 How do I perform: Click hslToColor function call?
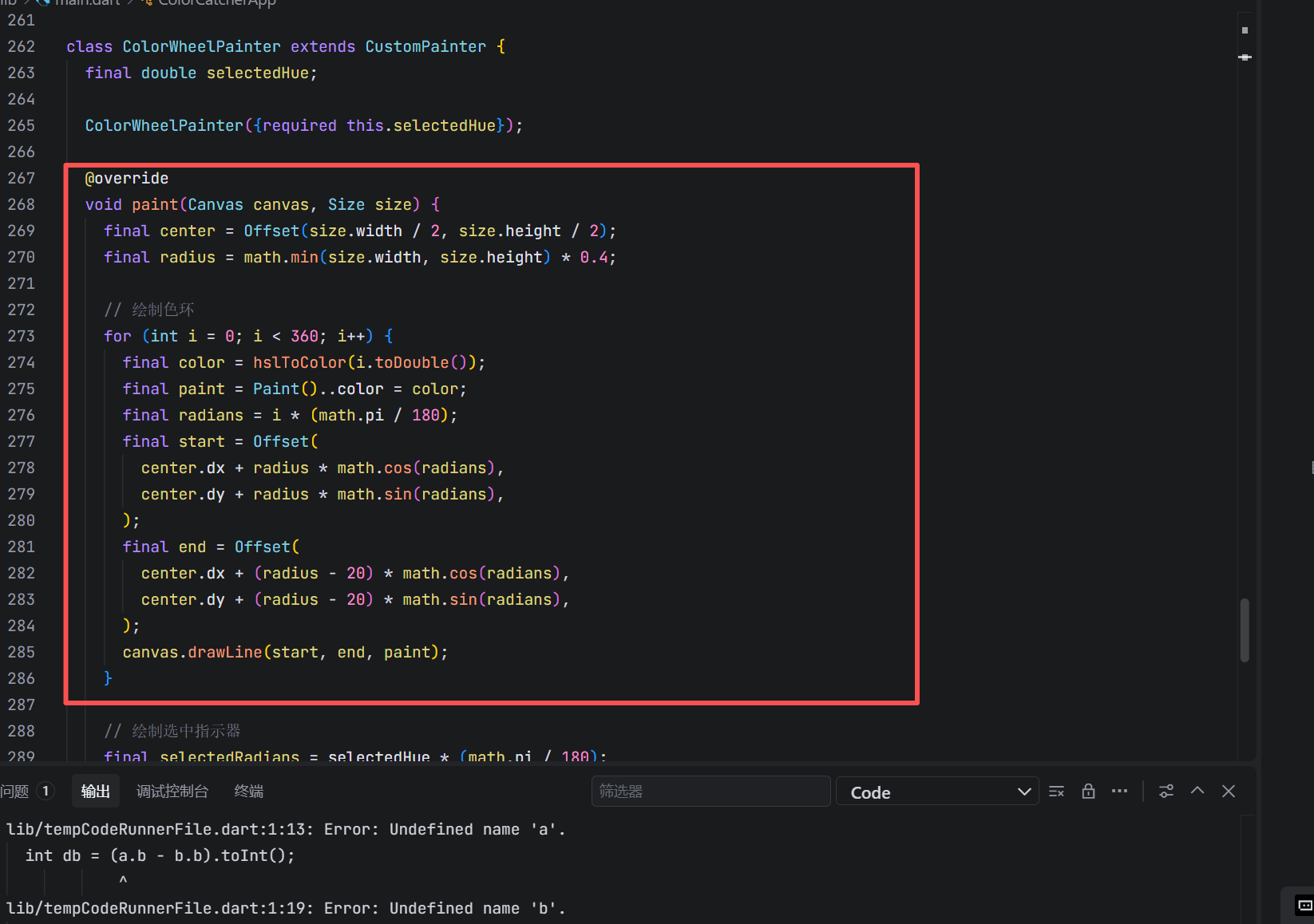coord(299,362)
